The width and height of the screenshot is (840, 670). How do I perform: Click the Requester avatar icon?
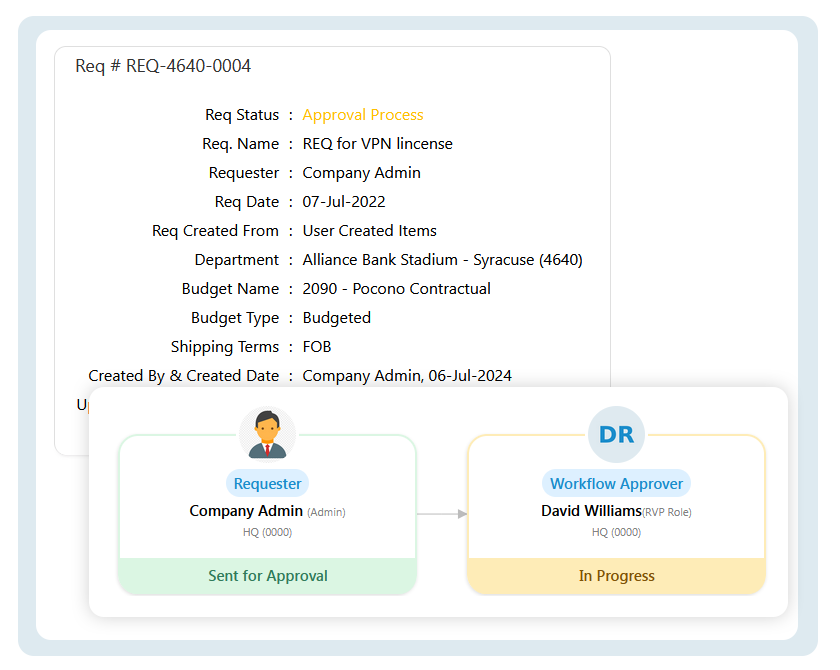coord(267,432)
